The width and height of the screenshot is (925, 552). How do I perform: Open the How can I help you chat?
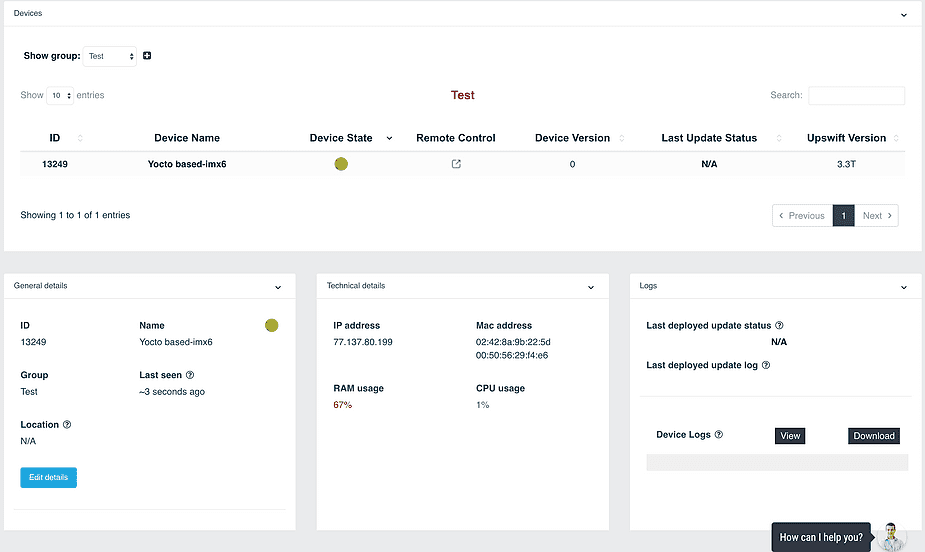(x=821, y=537)
